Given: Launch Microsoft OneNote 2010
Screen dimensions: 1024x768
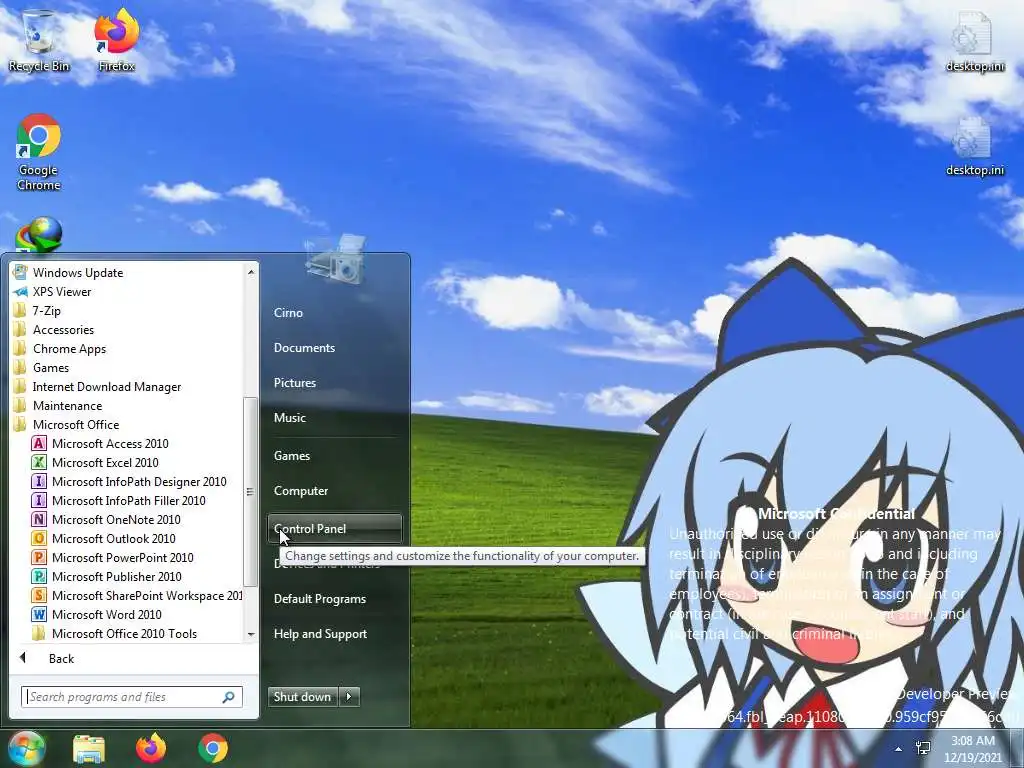Looking at the screenshot, I should coord(106,519).
